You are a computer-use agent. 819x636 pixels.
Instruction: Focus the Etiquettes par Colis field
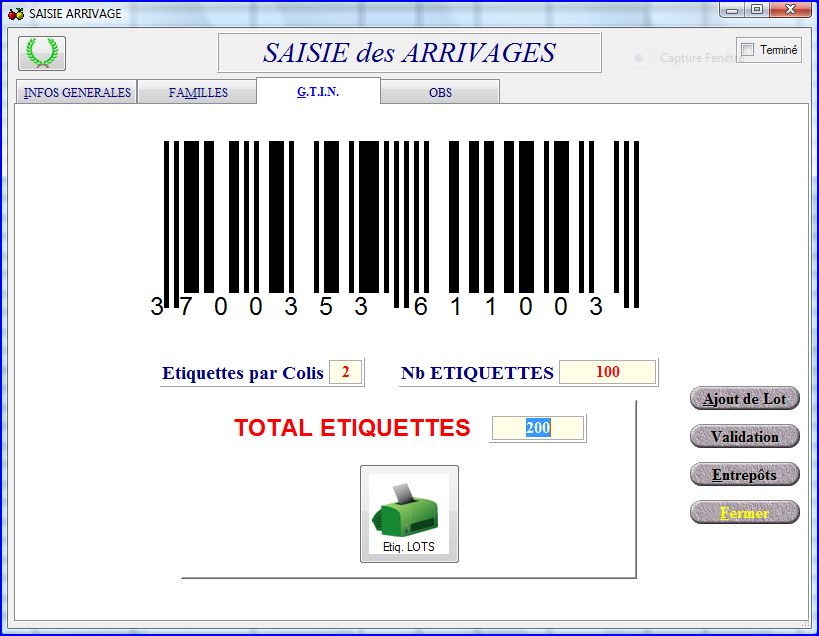345,372
